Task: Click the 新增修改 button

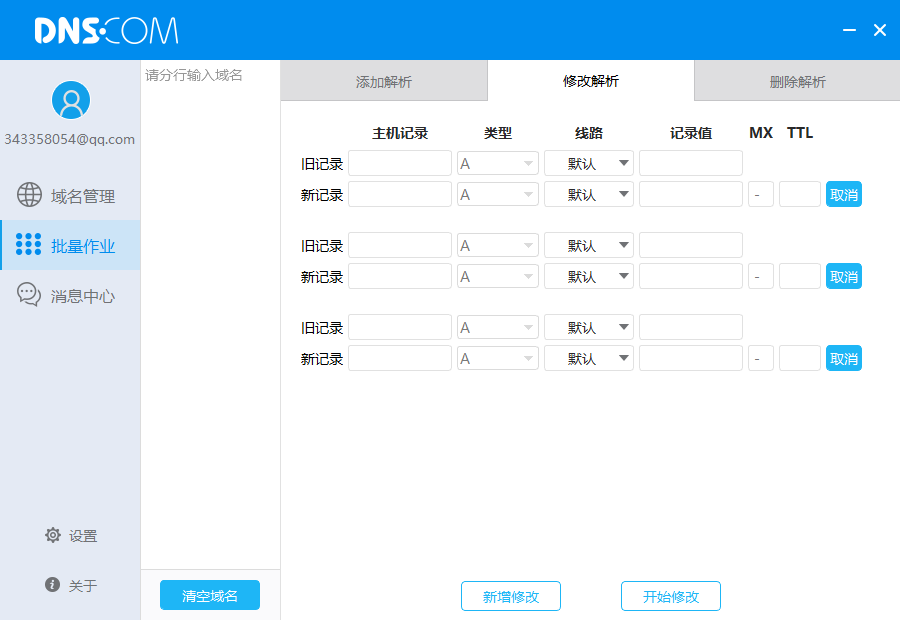Action: [x=511, y=596]
